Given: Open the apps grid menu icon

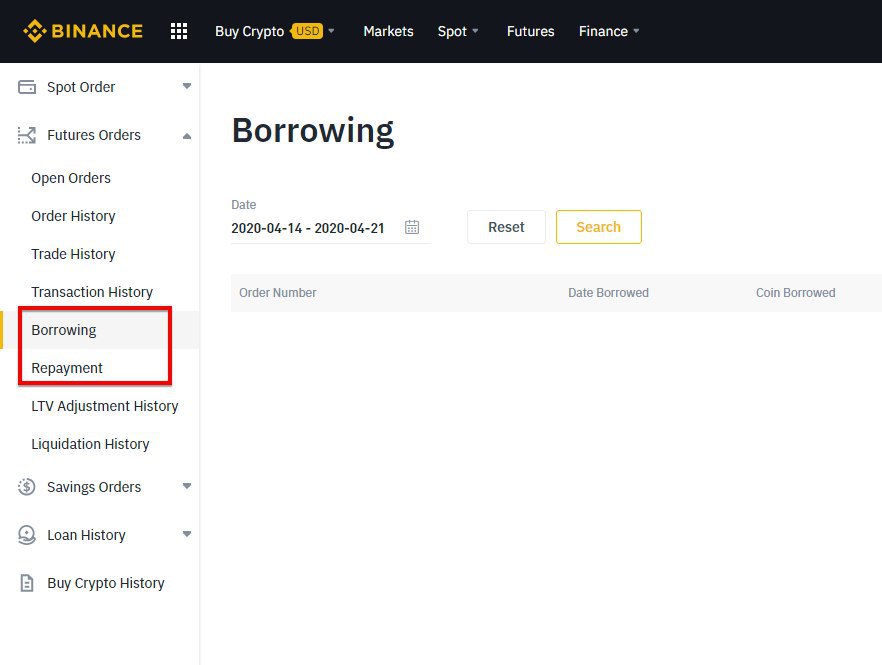Looking at the screenshot, I should [x=179, y=31].
